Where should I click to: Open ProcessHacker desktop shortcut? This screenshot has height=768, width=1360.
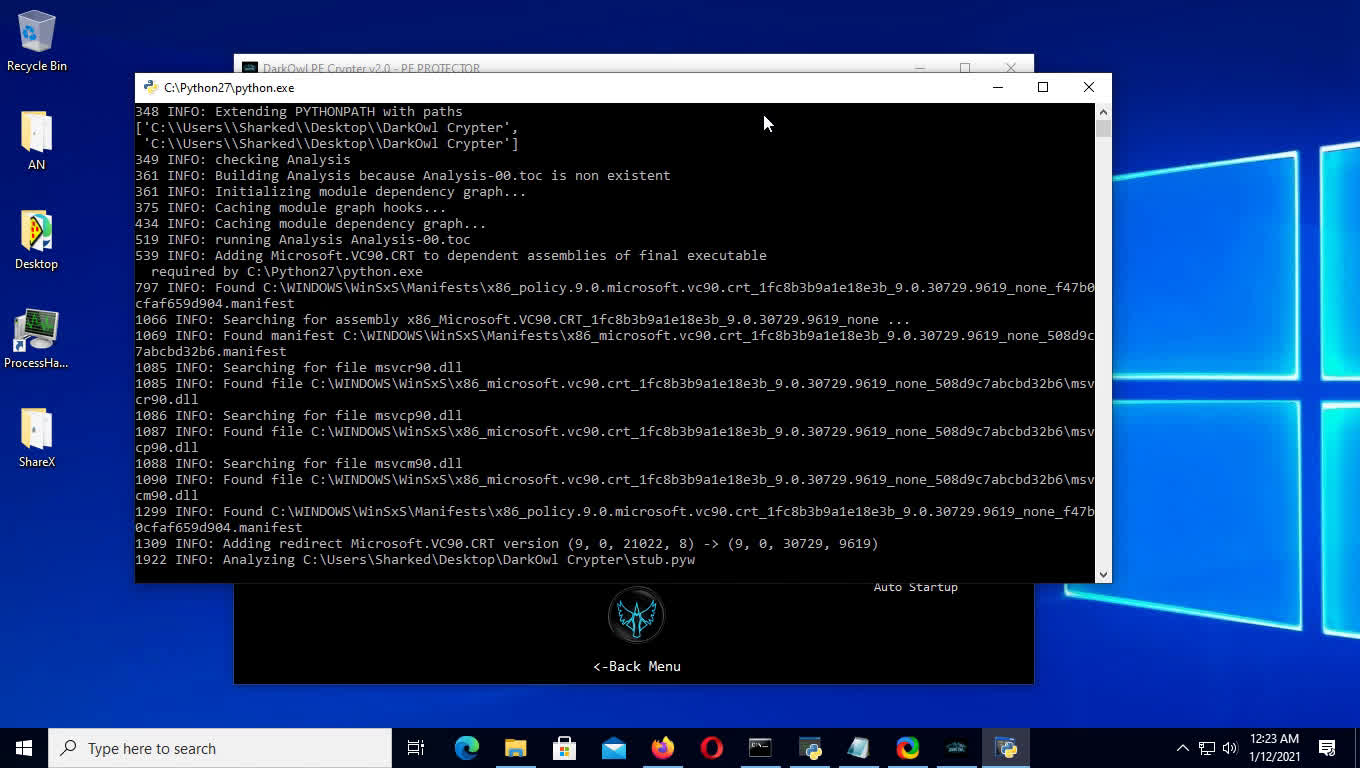36,340
